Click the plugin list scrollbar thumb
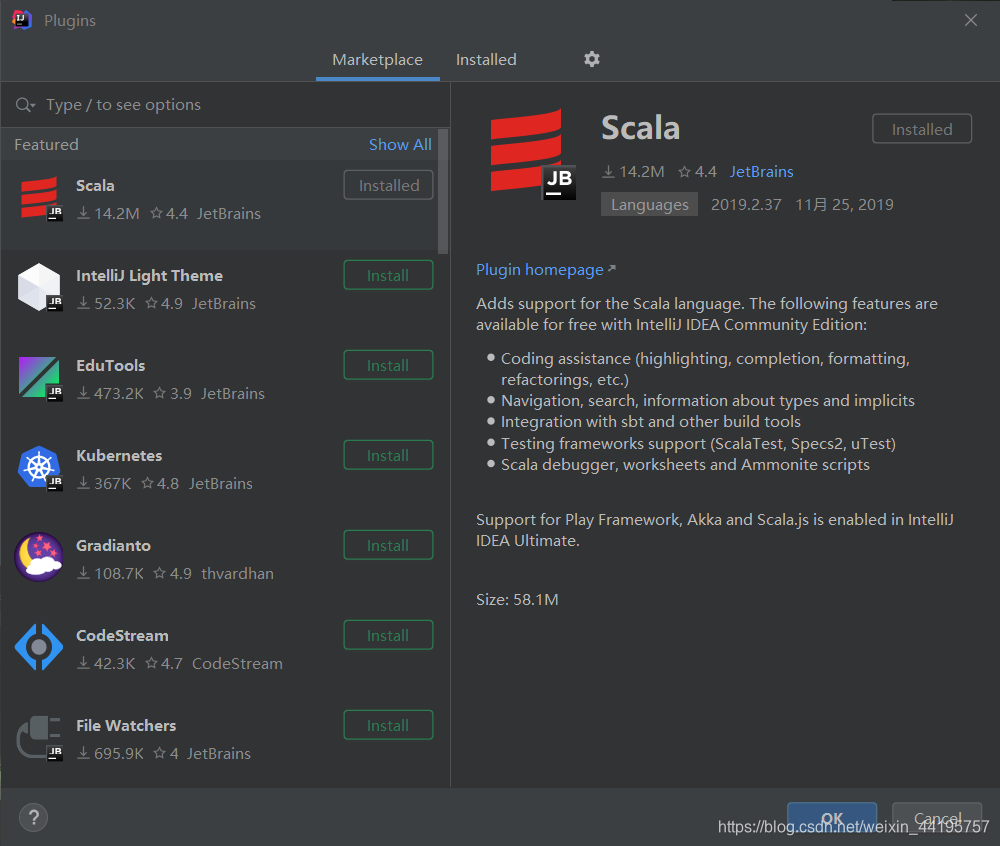Image resolution: width=1000 pixels, height=846 pixels. 443,191
